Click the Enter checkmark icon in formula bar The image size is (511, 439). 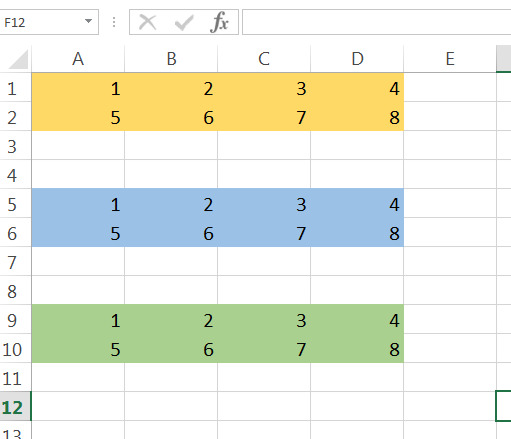(x=184, y=22)
